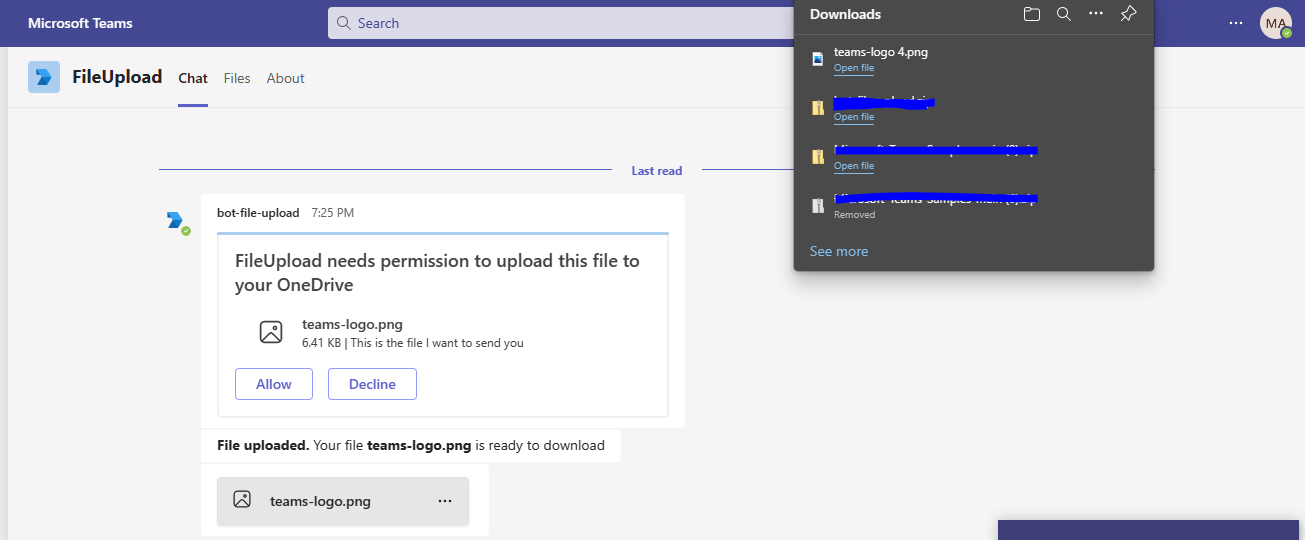
Task: Click the bot-file-upload avatar icon
Action: point(177,221)
